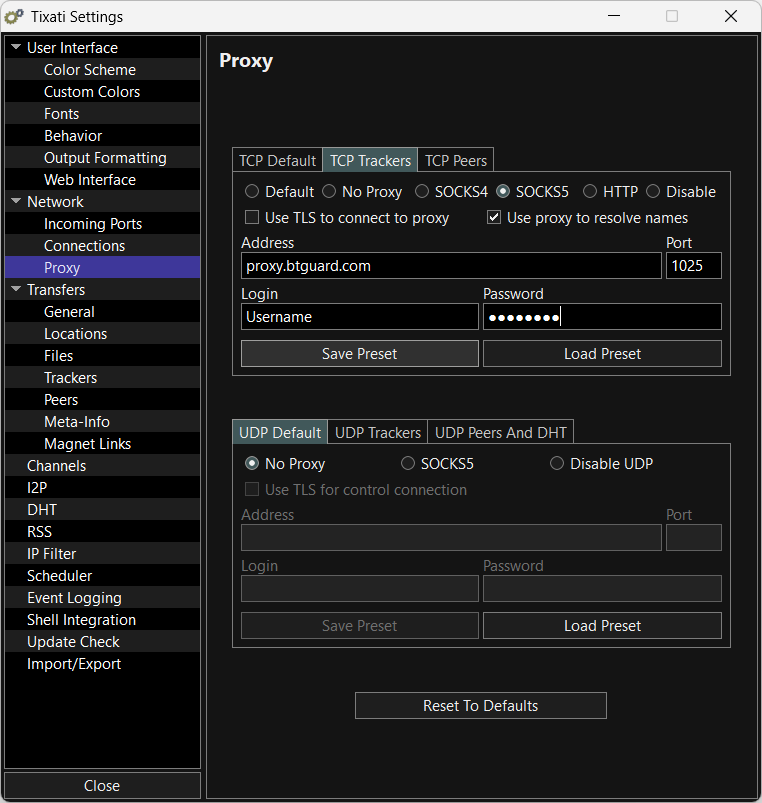The height and width of the screenshot is (803, 762).
Task: Select SOCKS5 option in UDP section
Action: point(408,464)
